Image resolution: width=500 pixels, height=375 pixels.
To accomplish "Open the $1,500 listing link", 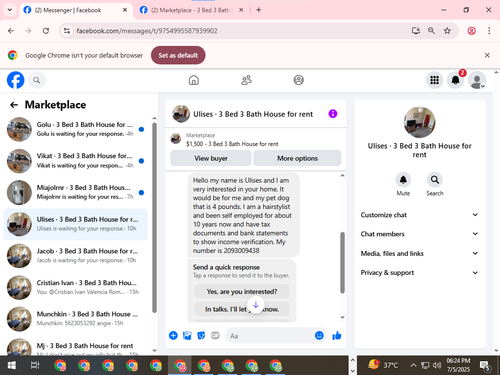I will (232, 144).
